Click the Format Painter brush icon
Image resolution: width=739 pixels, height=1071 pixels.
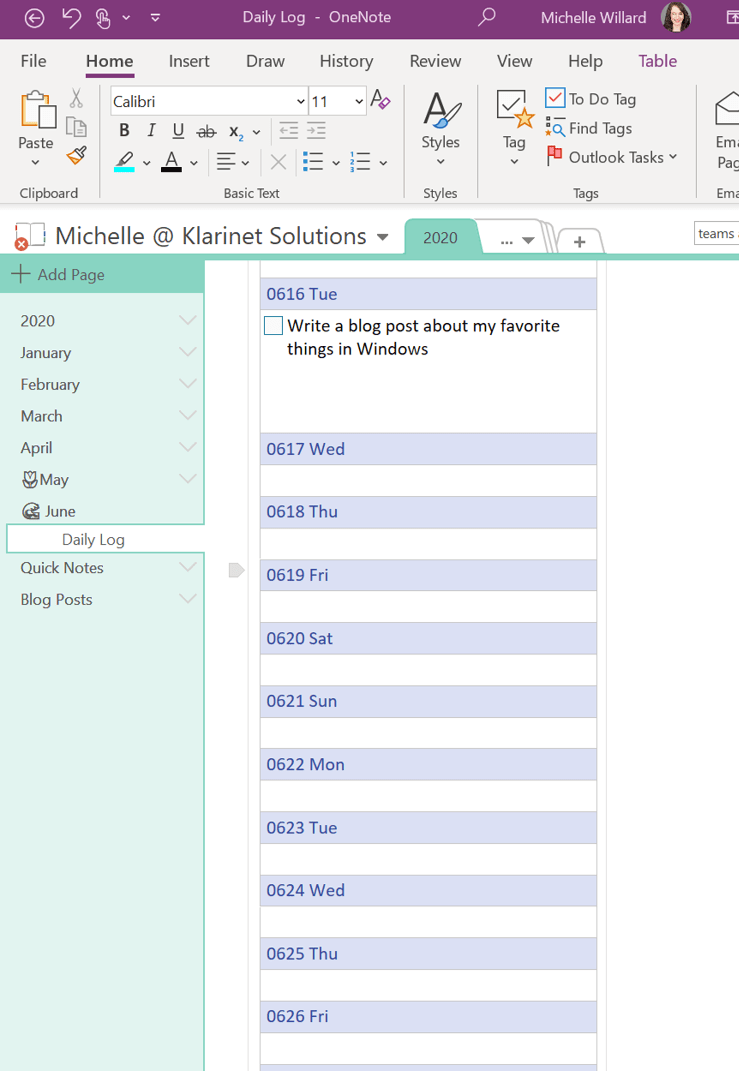[x=77, y=156]
